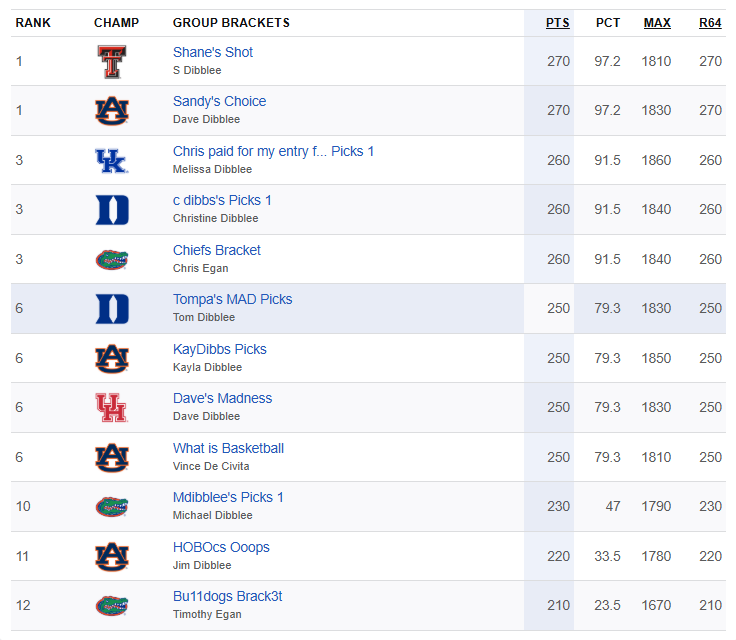Click Auburn logo beside HOBOcs Ooops
Screen dimensions: 736x640
click(x=112, y=557)
